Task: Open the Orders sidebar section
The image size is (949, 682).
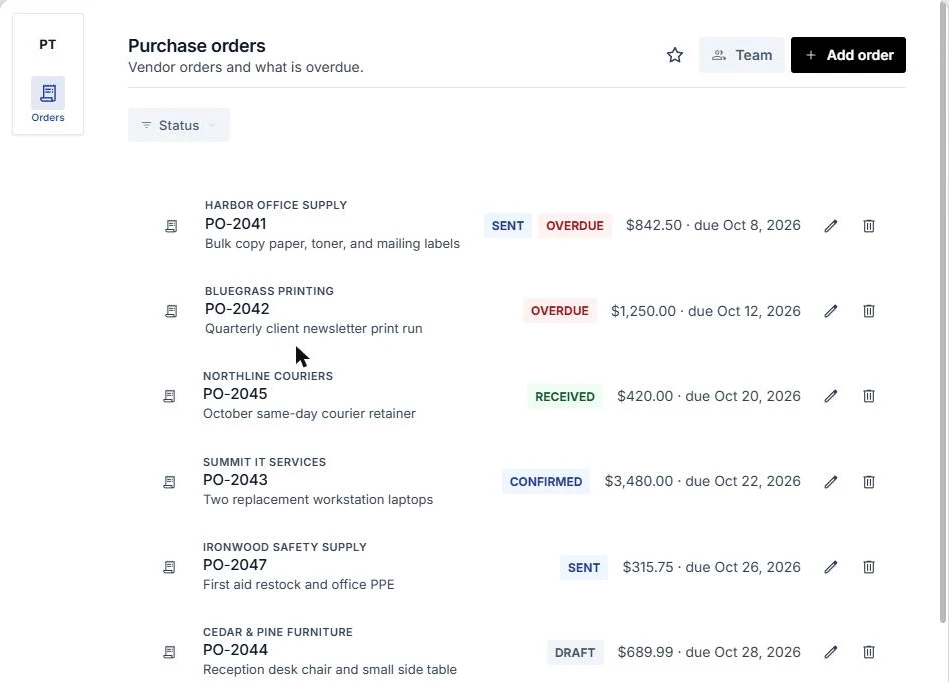Action: pos(48,100)
